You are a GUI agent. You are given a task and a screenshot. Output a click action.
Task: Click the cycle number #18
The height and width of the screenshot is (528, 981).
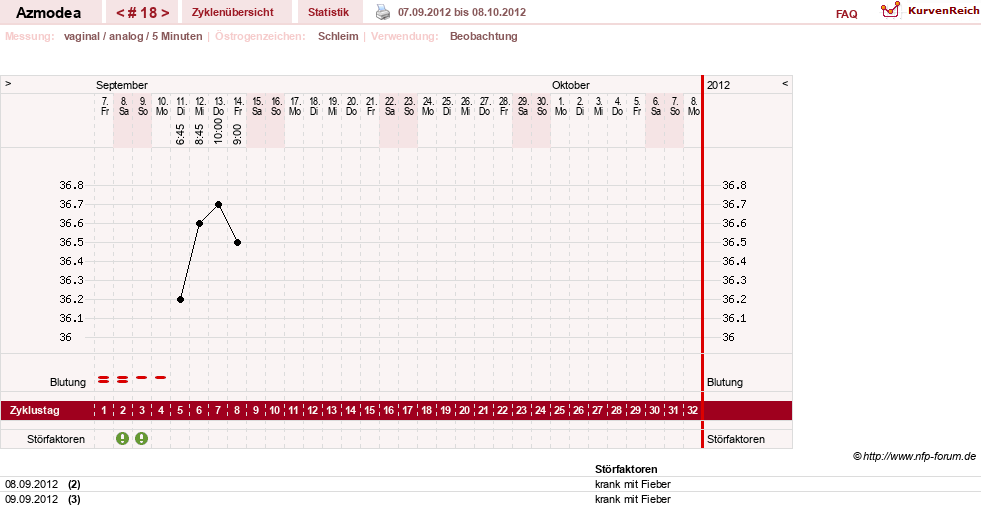click(143, 13)
